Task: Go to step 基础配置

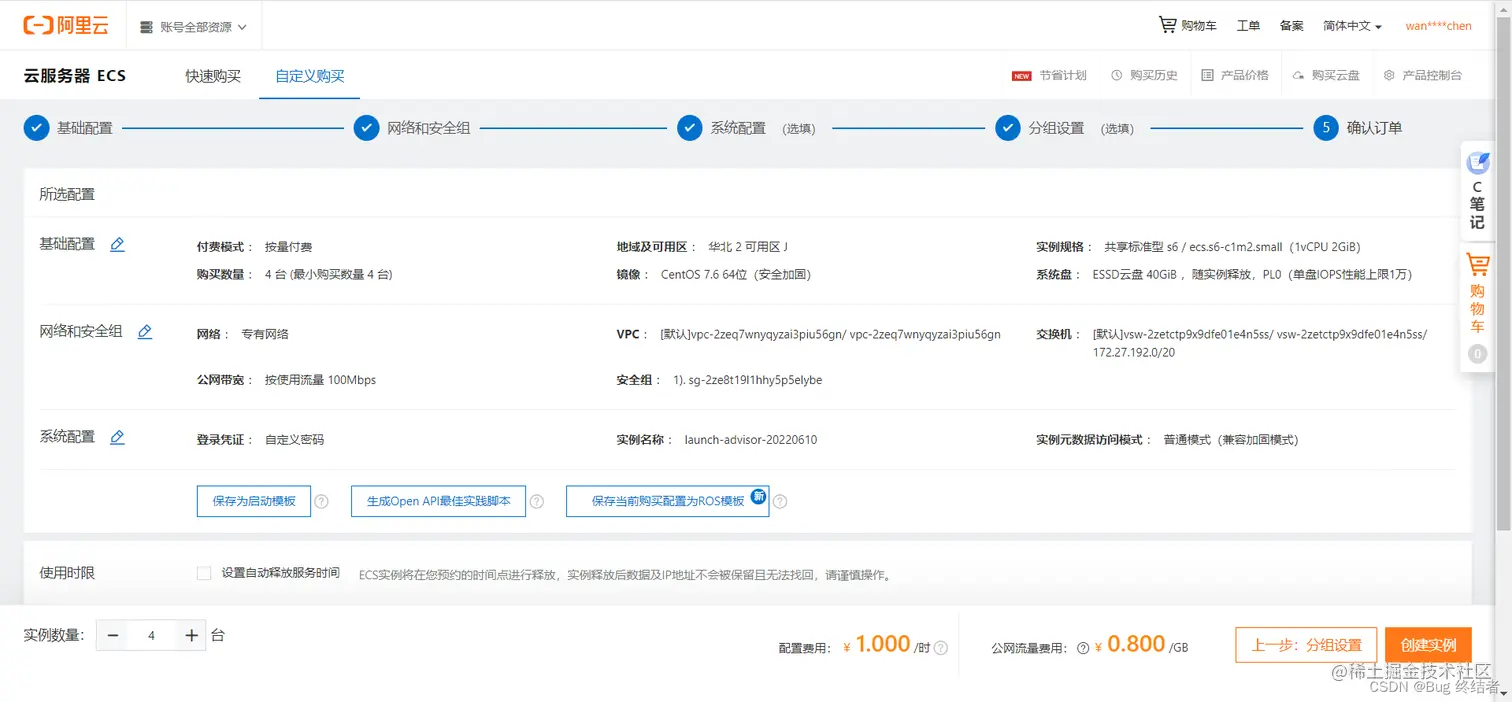Action: click(x=68, y=128)
